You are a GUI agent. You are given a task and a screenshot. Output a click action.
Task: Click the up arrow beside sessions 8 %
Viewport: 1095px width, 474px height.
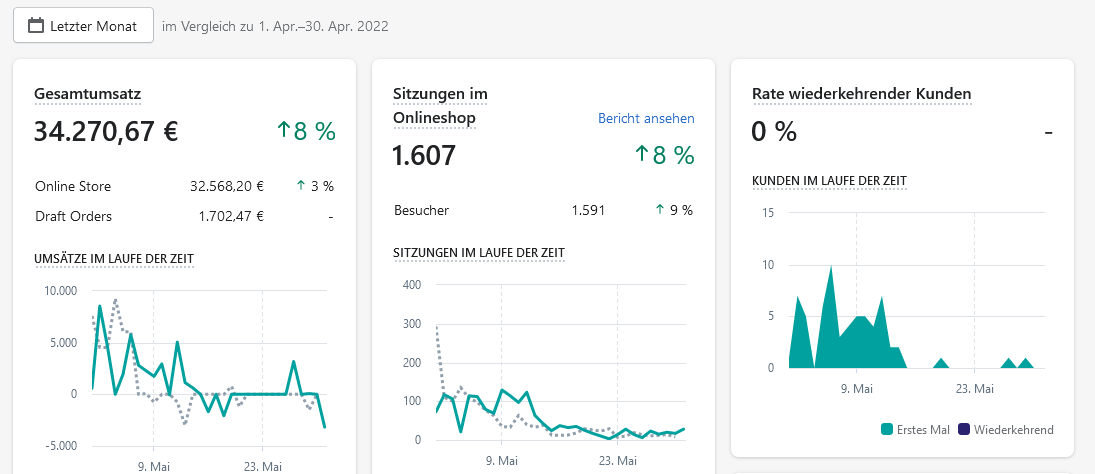pos(642,154)
